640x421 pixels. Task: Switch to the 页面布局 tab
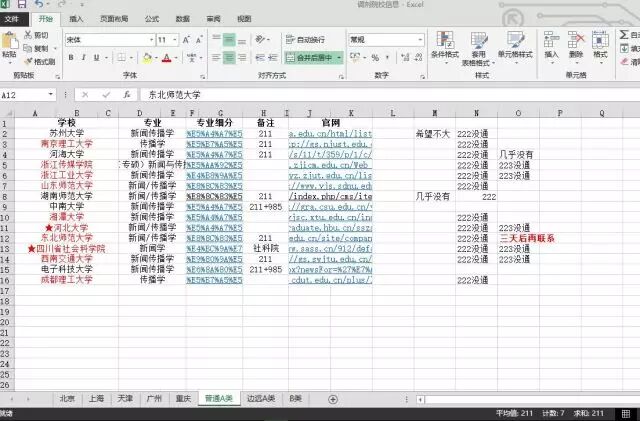point(114,19)
